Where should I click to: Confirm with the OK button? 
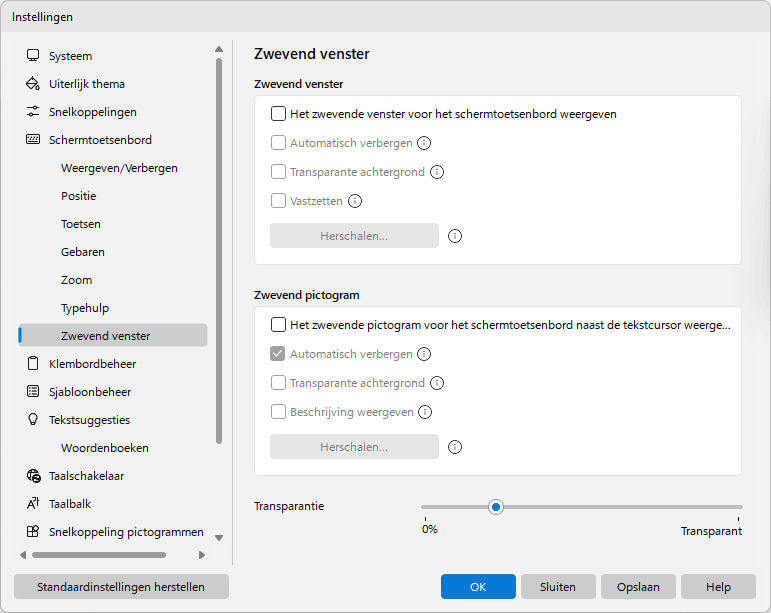(x=478, y=587)
